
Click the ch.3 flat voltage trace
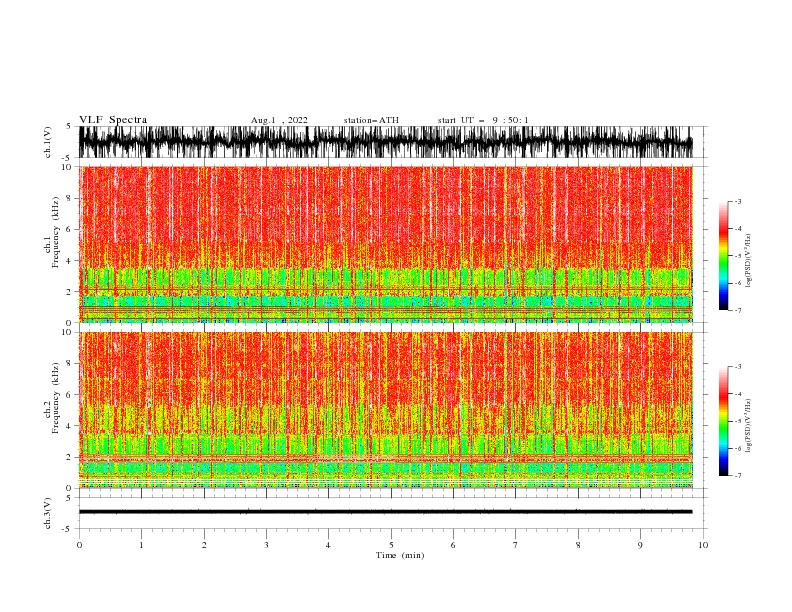385,512
